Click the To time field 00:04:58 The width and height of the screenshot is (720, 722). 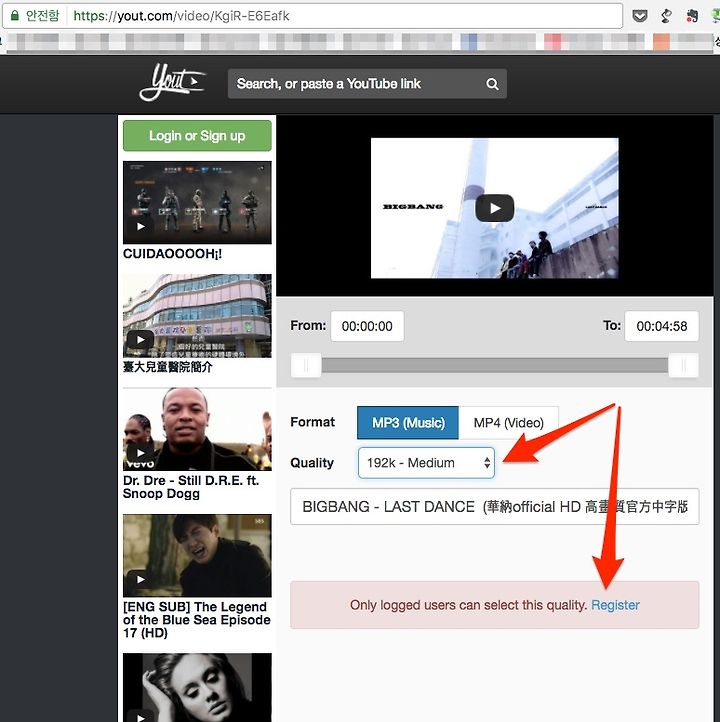662,326
